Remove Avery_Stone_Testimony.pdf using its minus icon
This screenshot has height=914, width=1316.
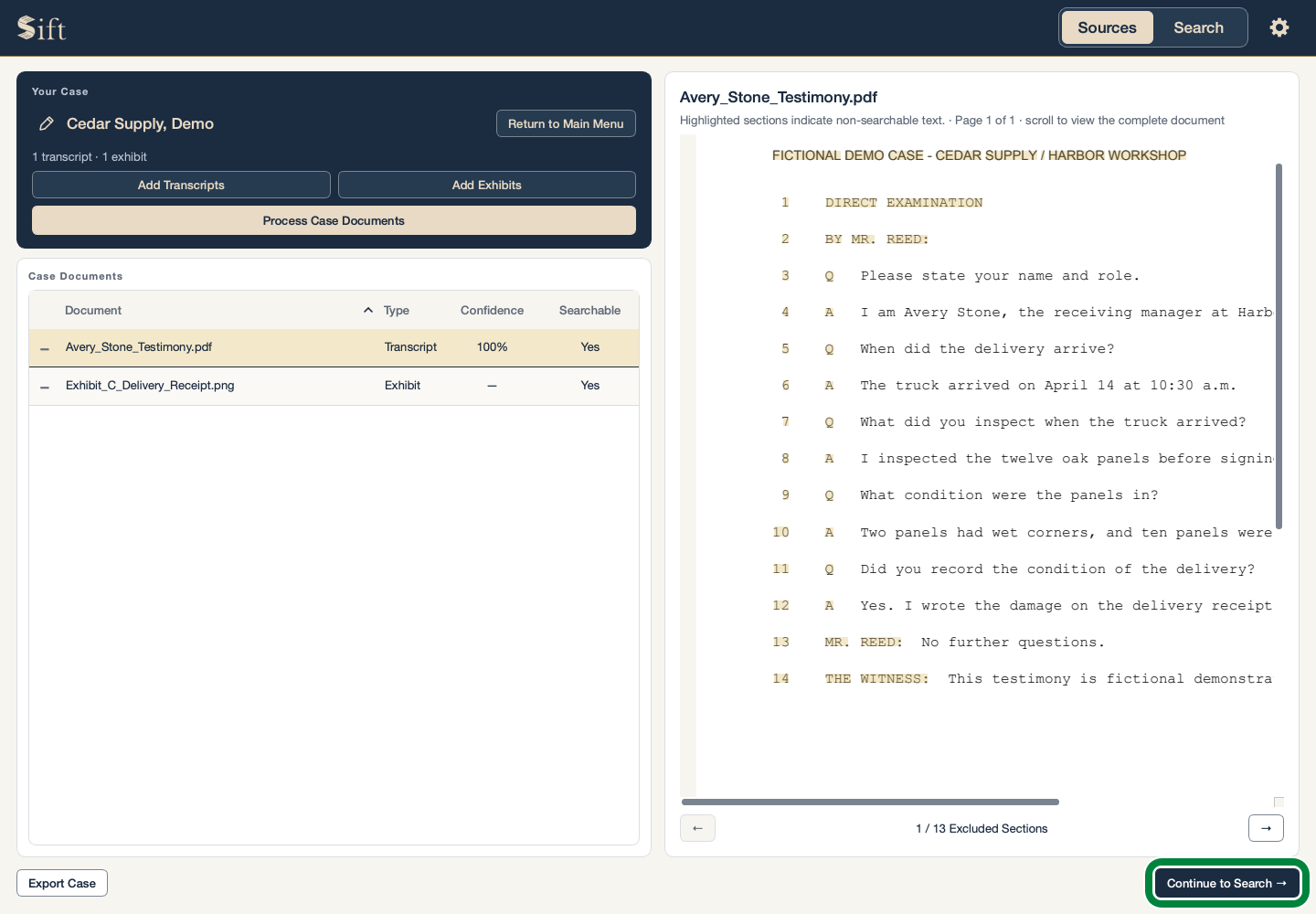coord(45,348)
